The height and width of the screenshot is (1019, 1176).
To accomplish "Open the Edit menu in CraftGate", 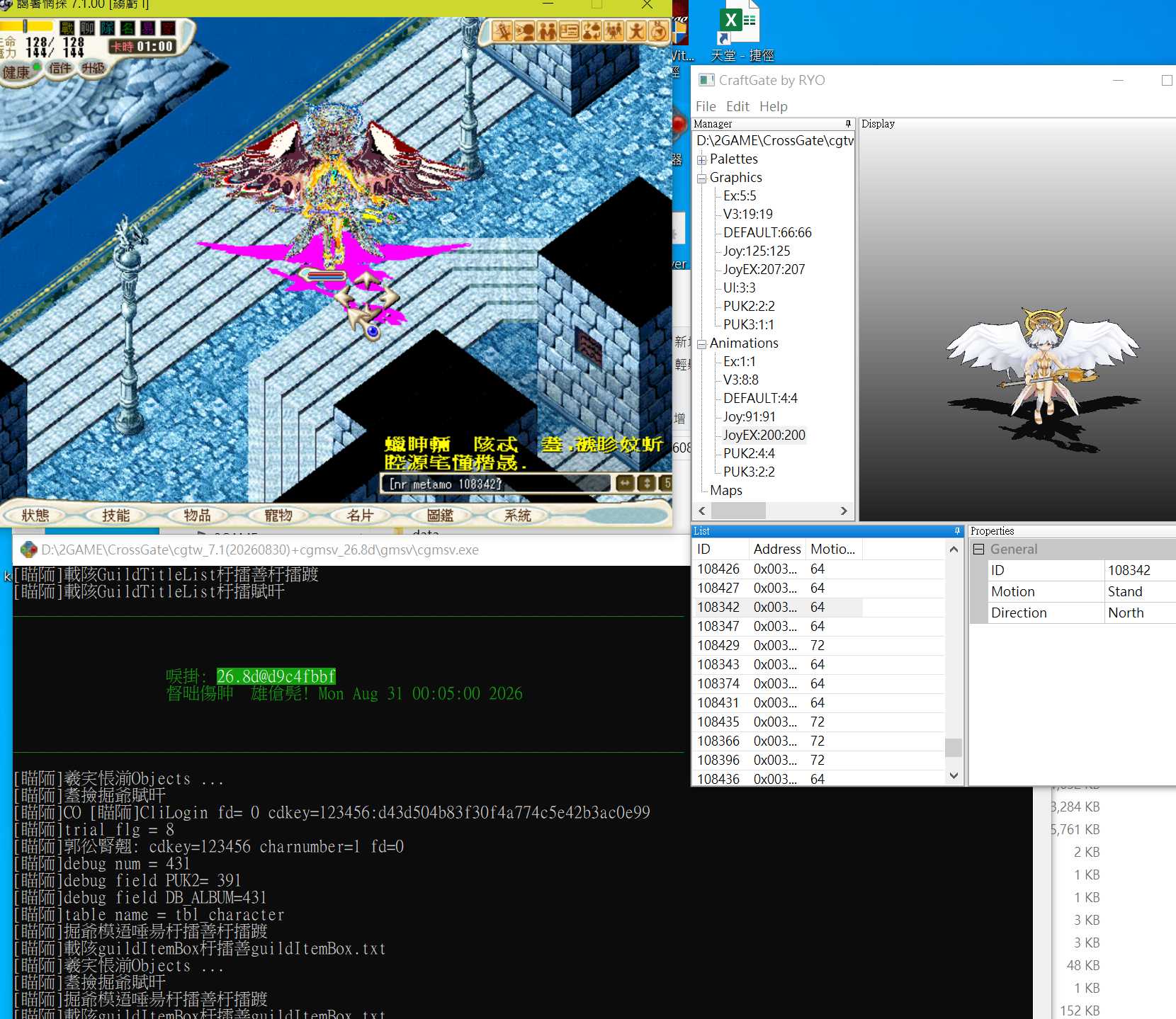I will coord(737,106).
